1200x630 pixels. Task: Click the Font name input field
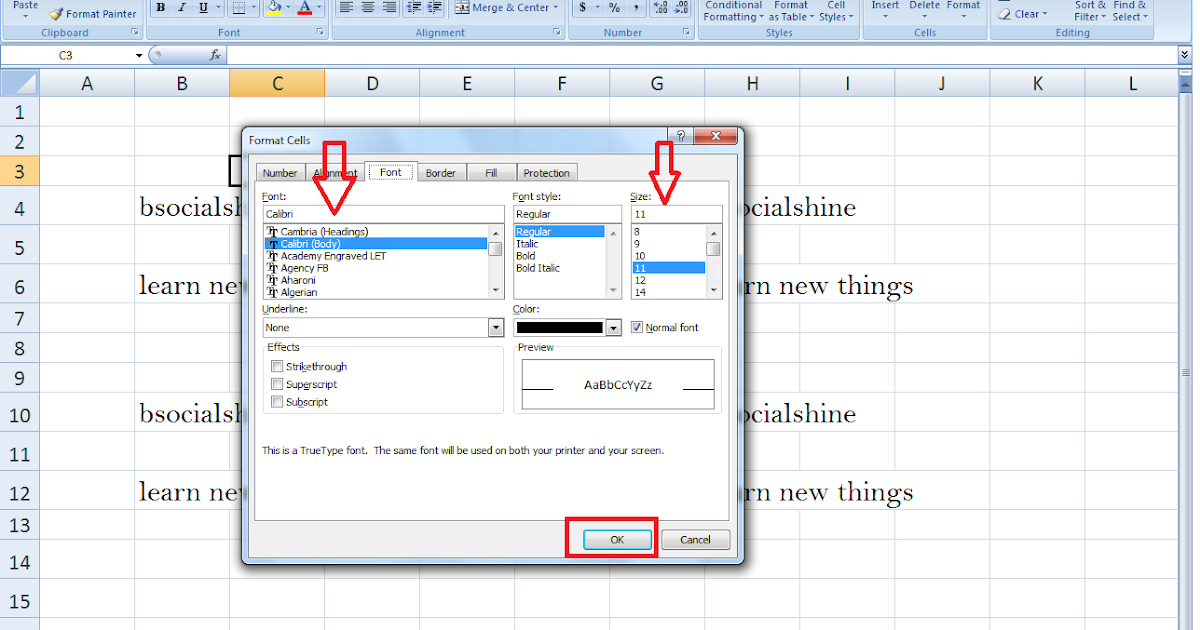pyautogui.click(x=383, y=214)
